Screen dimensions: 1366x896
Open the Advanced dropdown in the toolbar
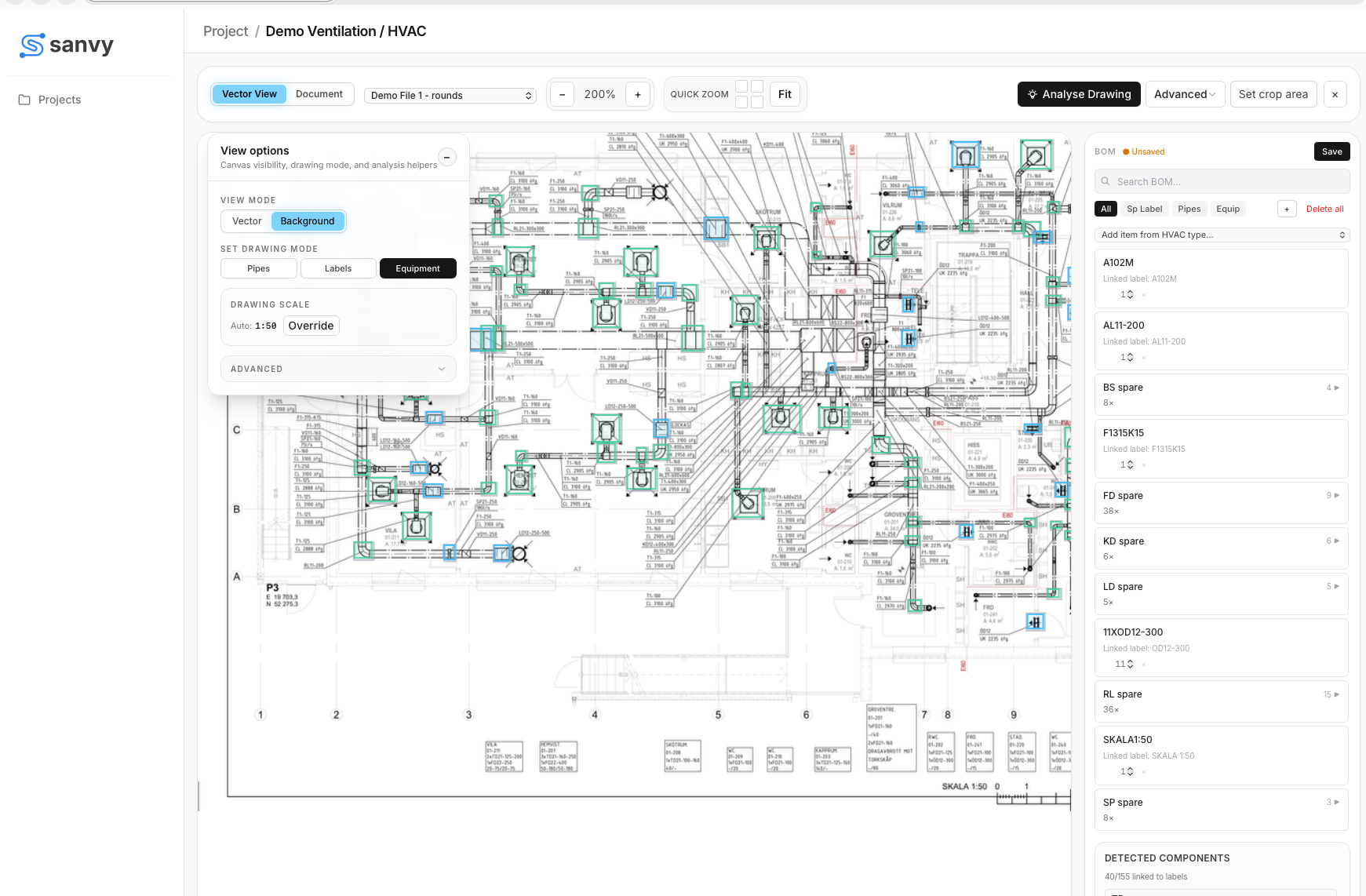(1185, 94)
